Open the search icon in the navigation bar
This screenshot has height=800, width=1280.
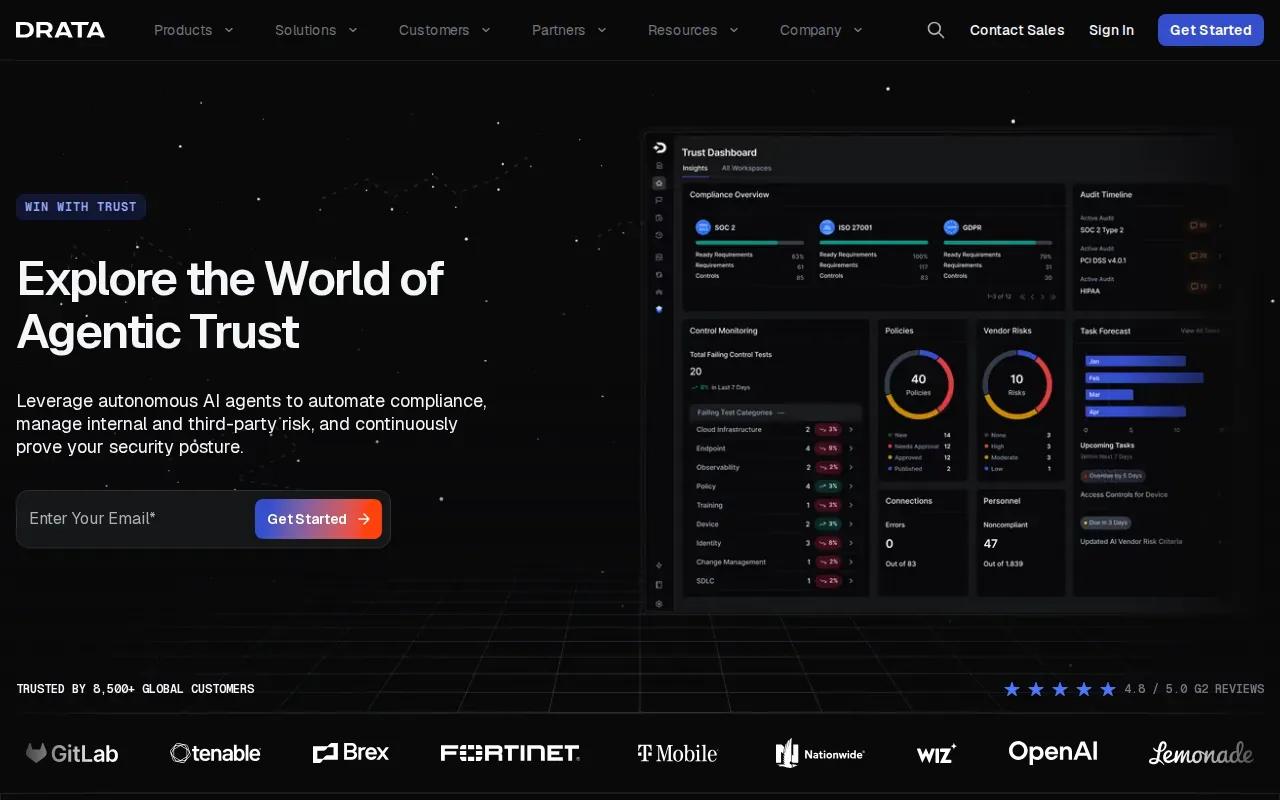(x=936, y=30)
